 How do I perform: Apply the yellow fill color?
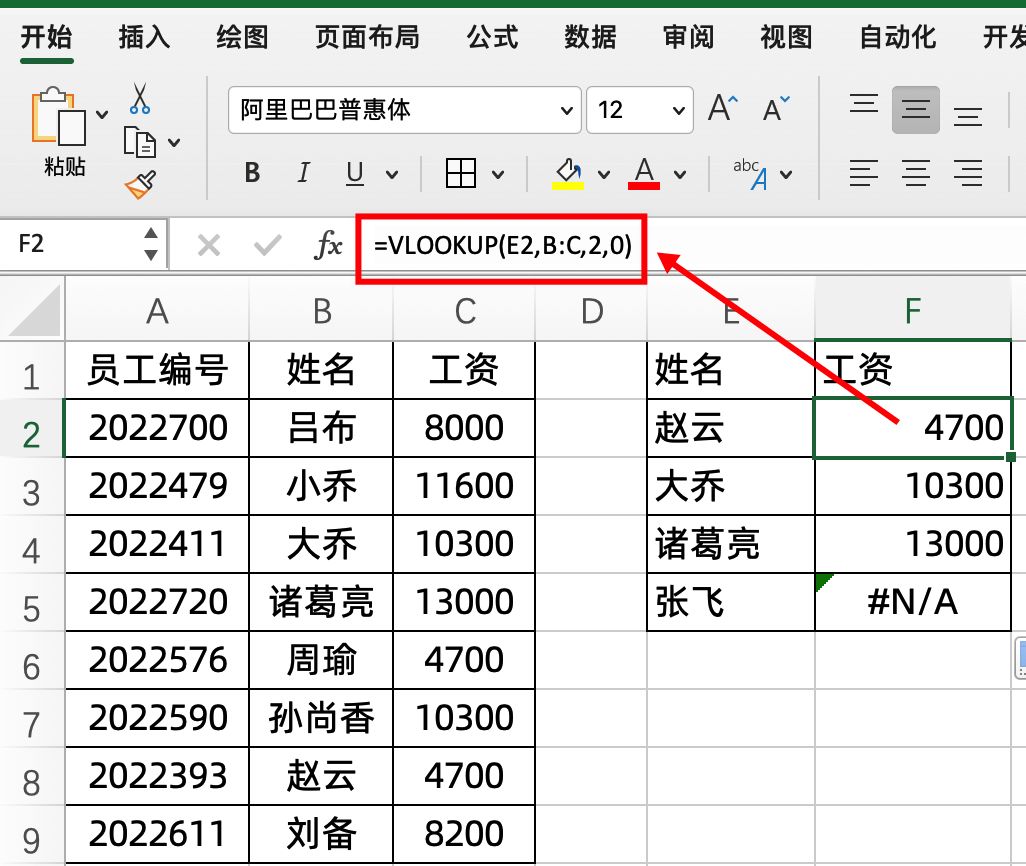coord(568,173)
